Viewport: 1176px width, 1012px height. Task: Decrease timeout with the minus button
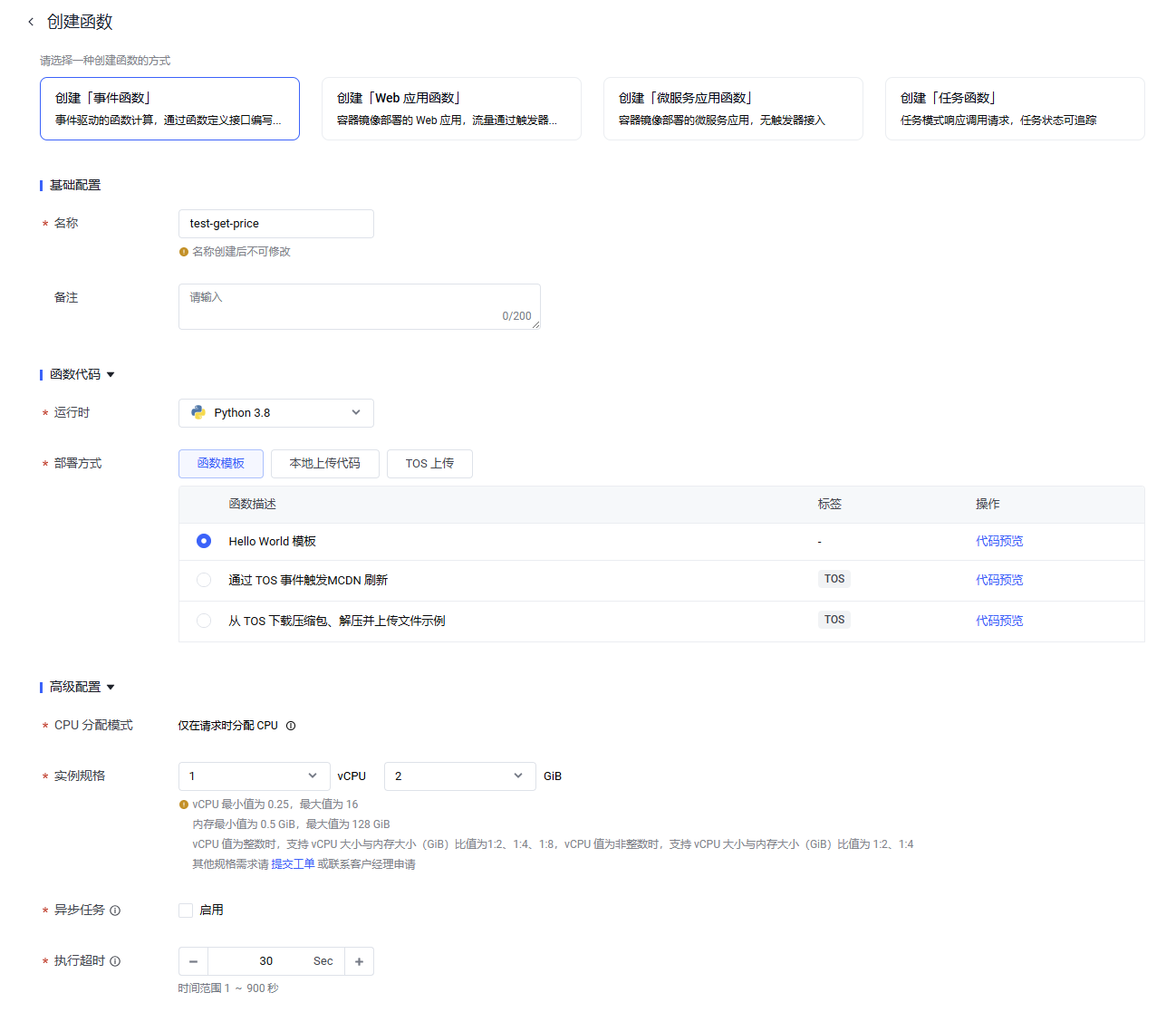193,961
